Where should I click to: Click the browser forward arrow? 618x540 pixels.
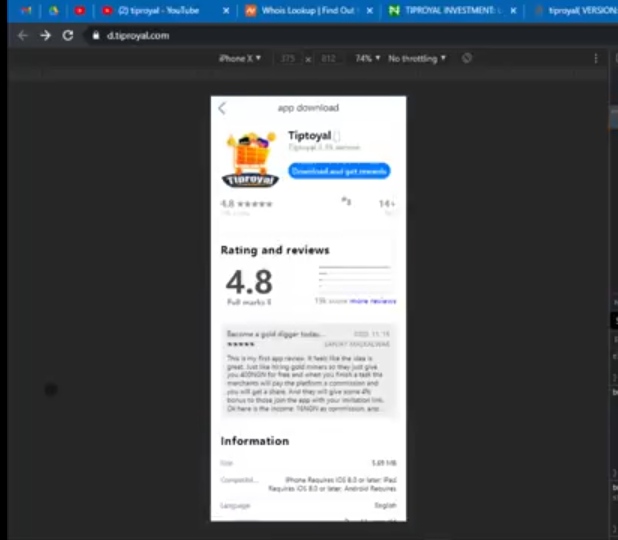(45, 36)
